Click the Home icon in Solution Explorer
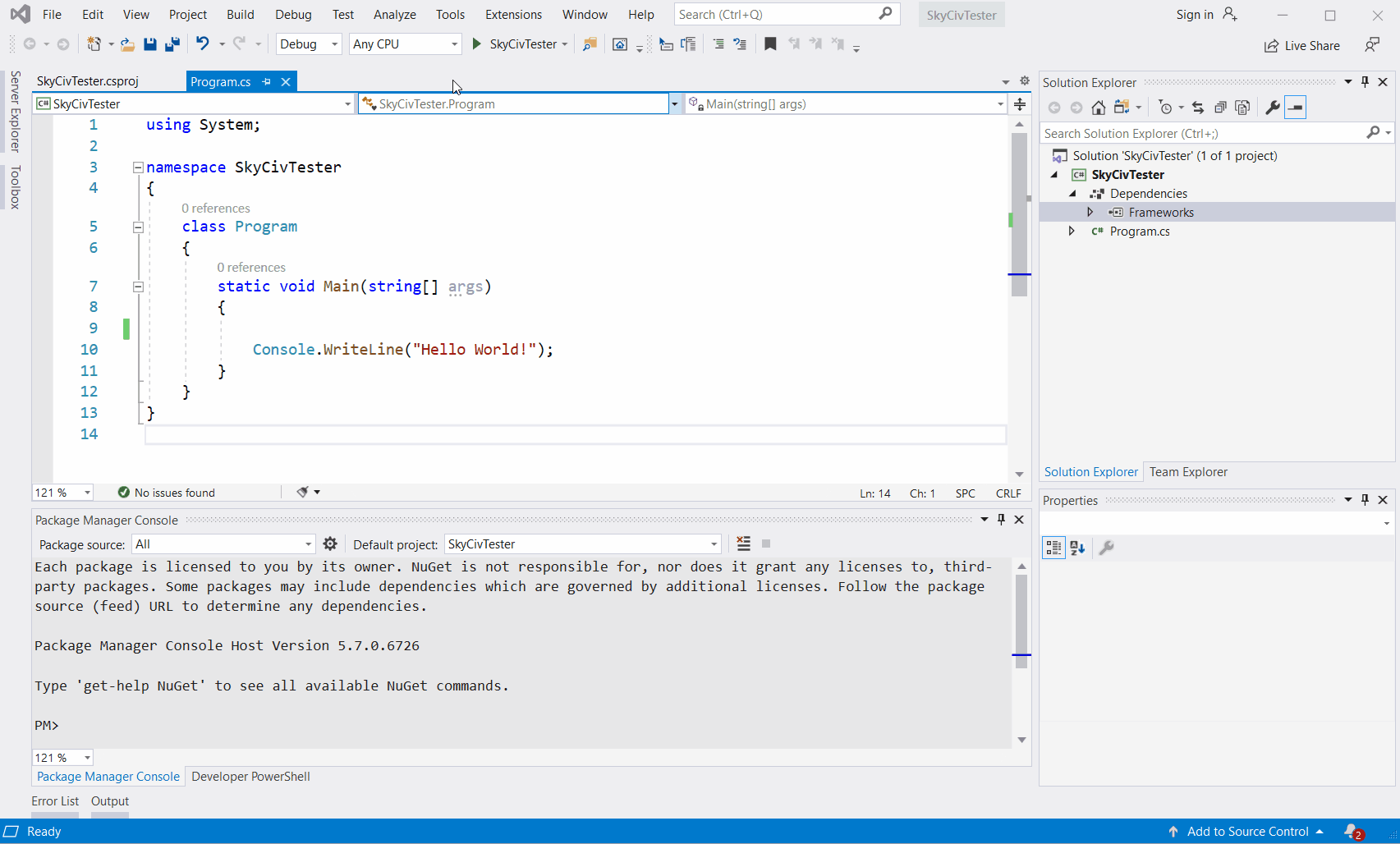This screenshot has height=844, width=1400. tap(1098, 108)
